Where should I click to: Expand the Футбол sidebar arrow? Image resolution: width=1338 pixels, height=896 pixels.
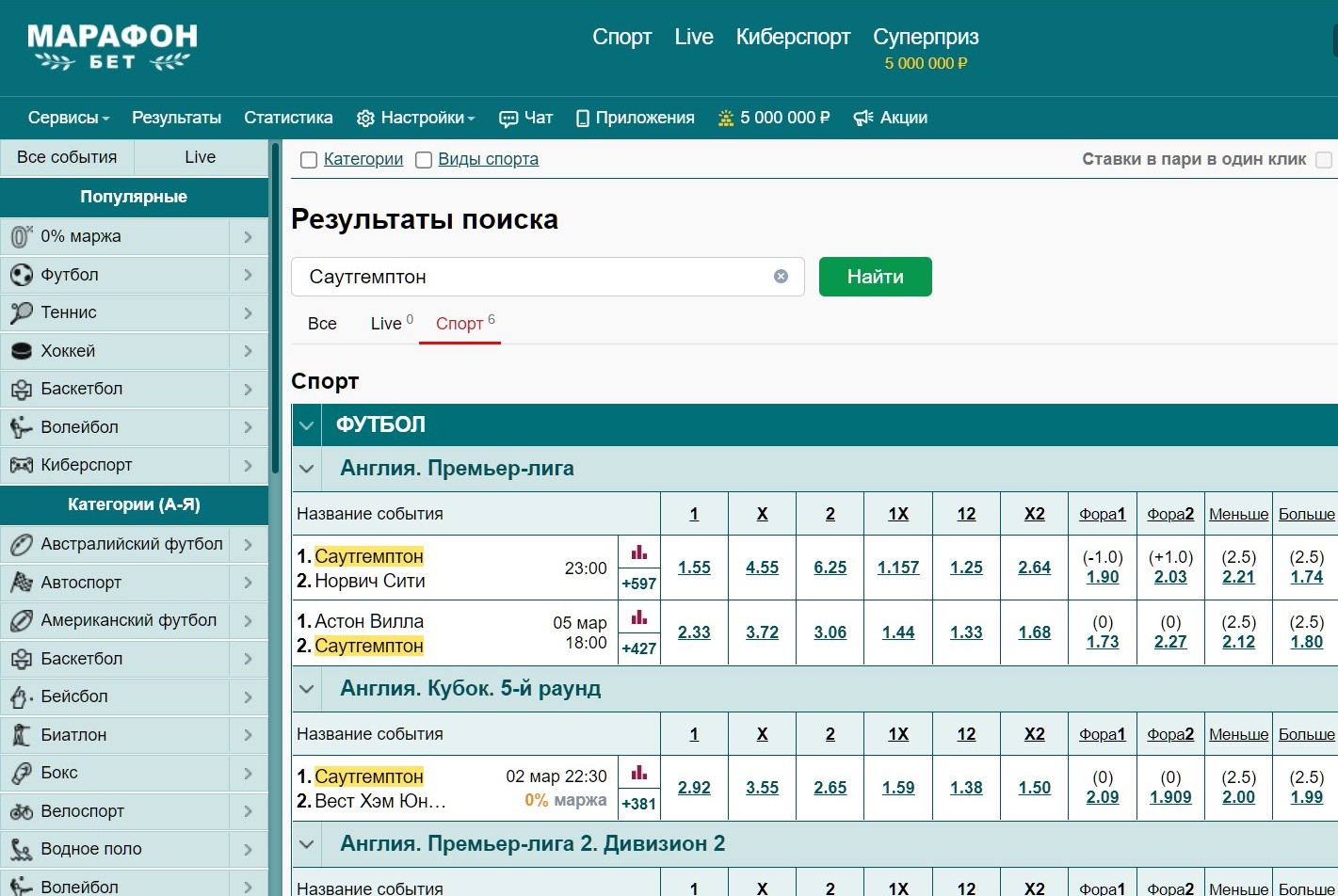click(249, 275)
